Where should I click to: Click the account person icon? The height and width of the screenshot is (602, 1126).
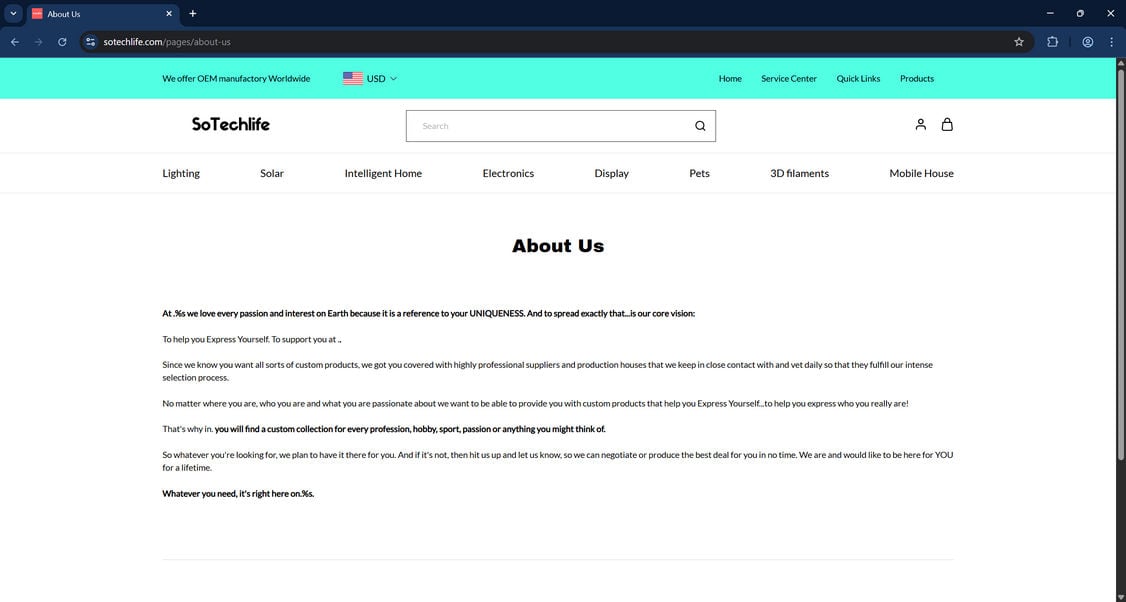(920, 124)
